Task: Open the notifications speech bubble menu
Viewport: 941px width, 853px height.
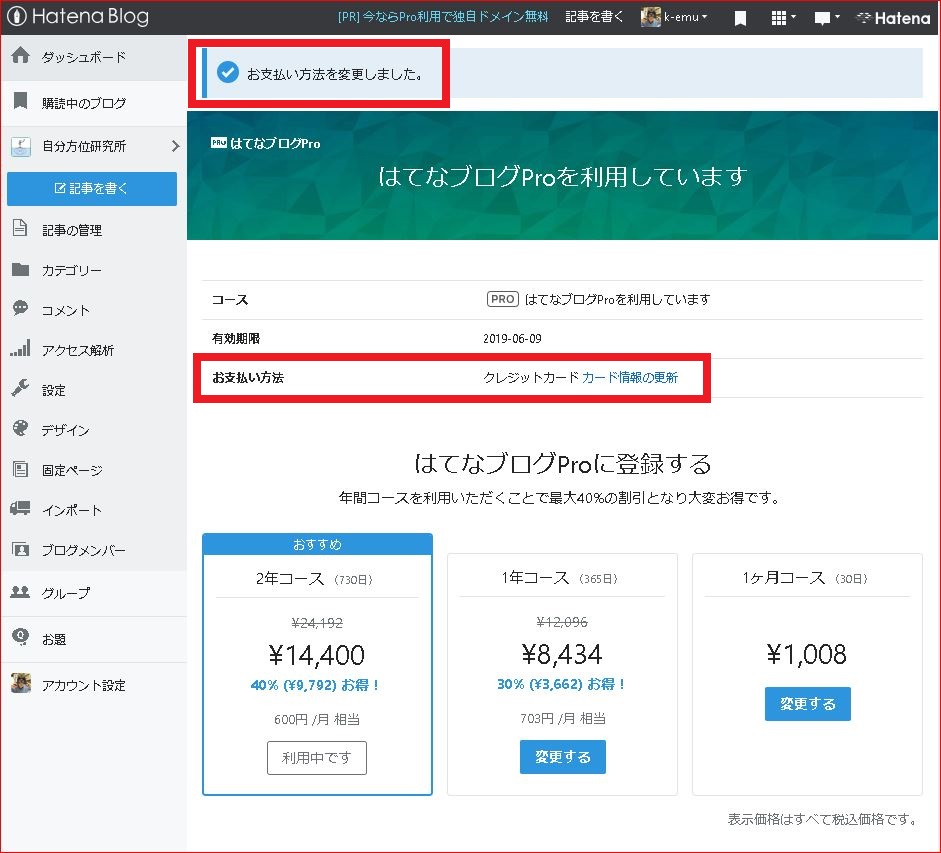Action: pyautogui.click(x=826, y=18)
